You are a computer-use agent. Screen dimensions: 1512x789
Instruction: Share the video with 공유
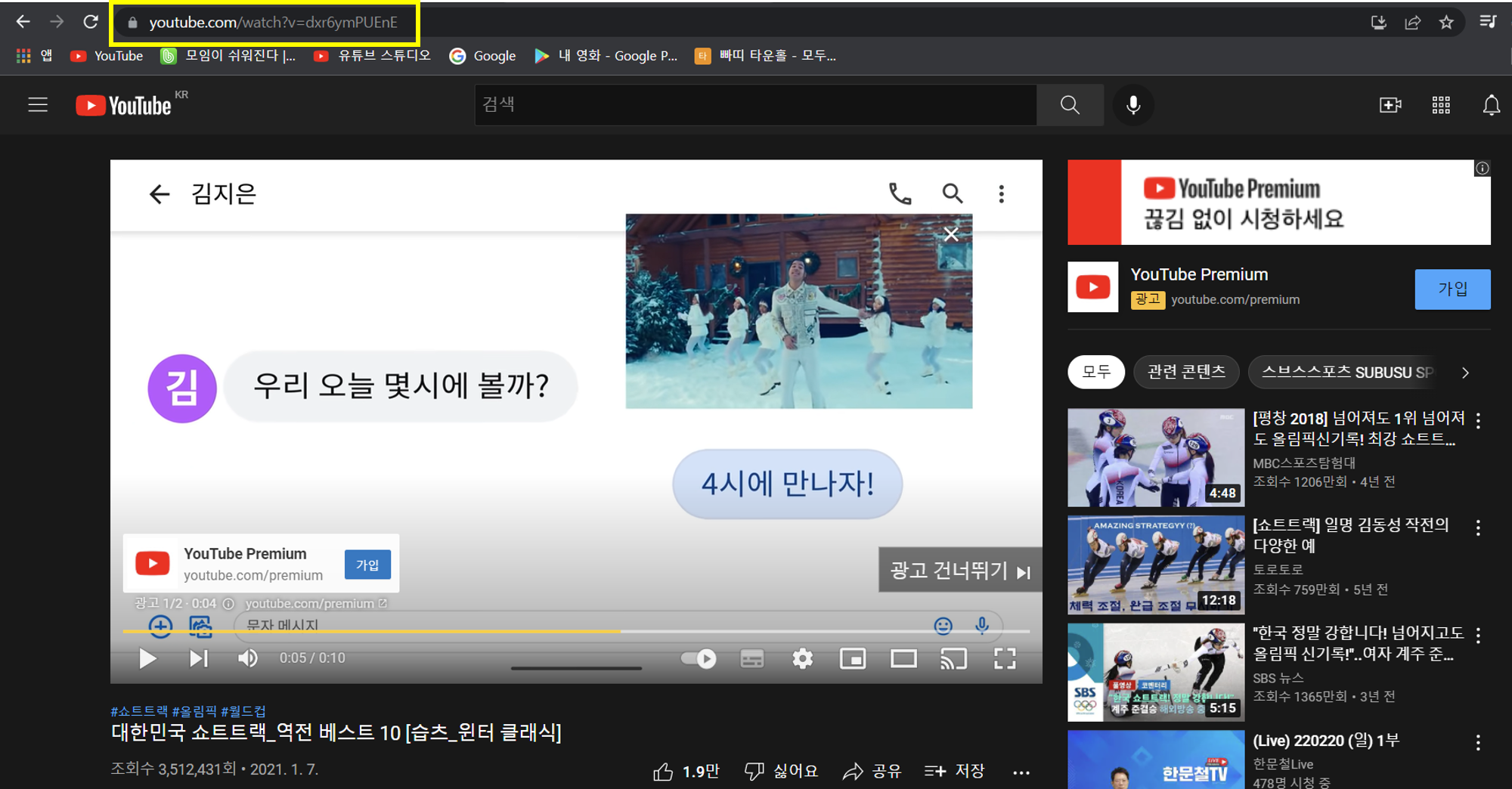click(x=872, y=771)
